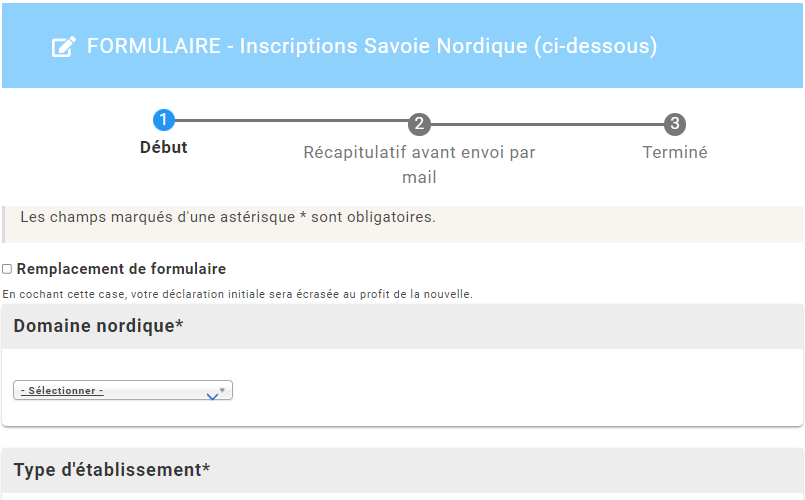Click the 'Domaine nordique*' section header
The width and height of the screenshot is (805, 500).
click(98, 327)
